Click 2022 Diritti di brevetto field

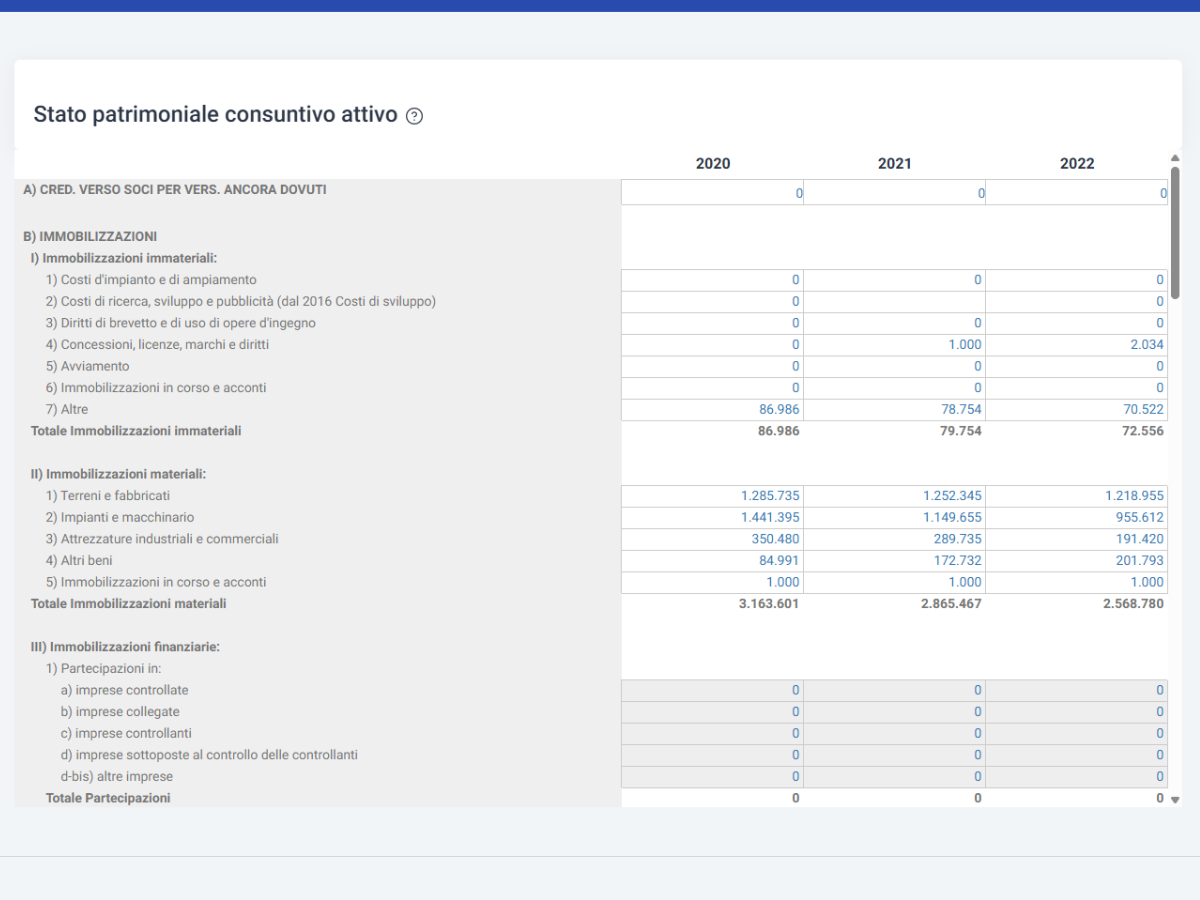coord(1077,323)
